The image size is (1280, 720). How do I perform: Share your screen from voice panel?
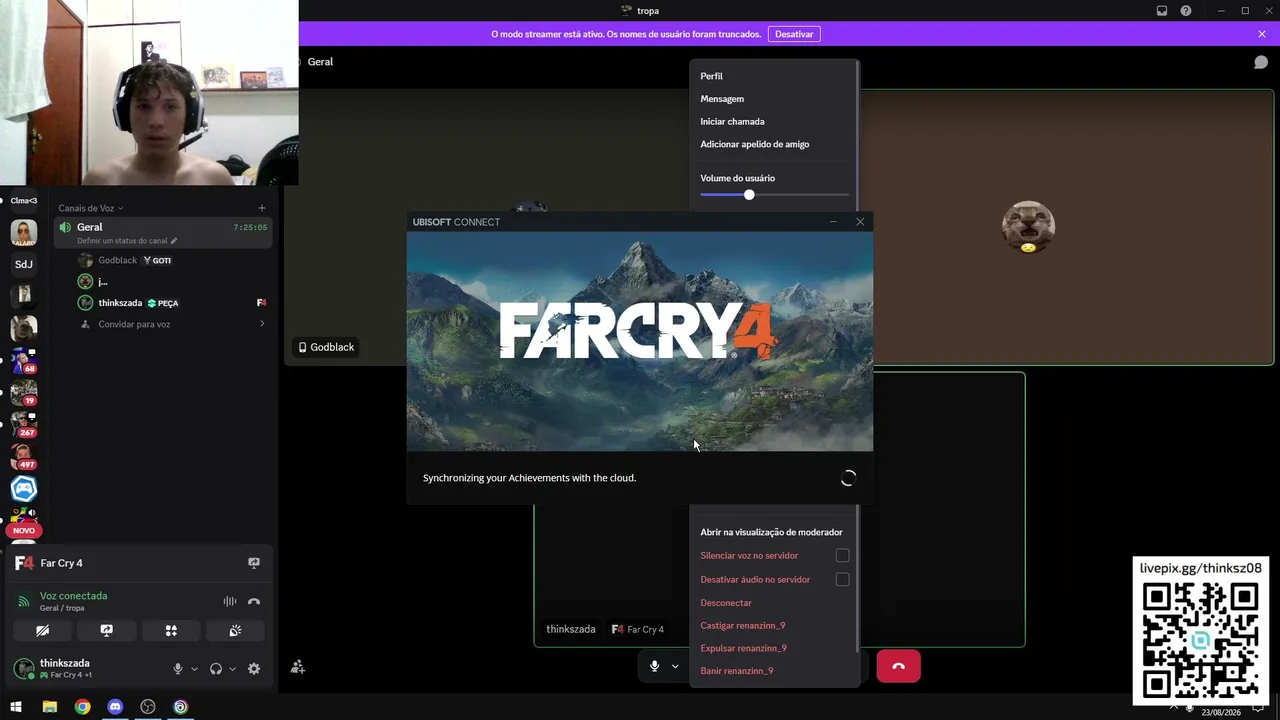click(106, 631)
